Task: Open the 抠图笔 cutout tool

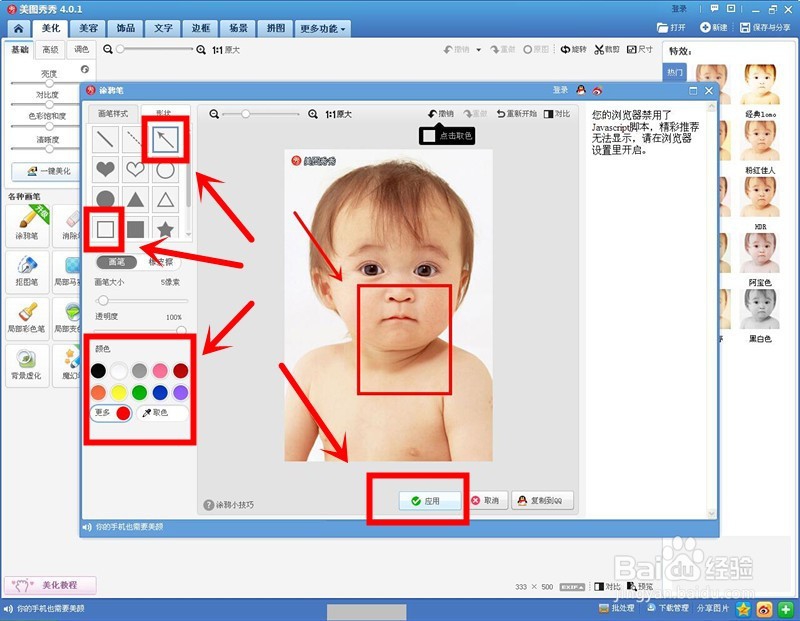Action: pyautogui.click(x=28, y=270)
